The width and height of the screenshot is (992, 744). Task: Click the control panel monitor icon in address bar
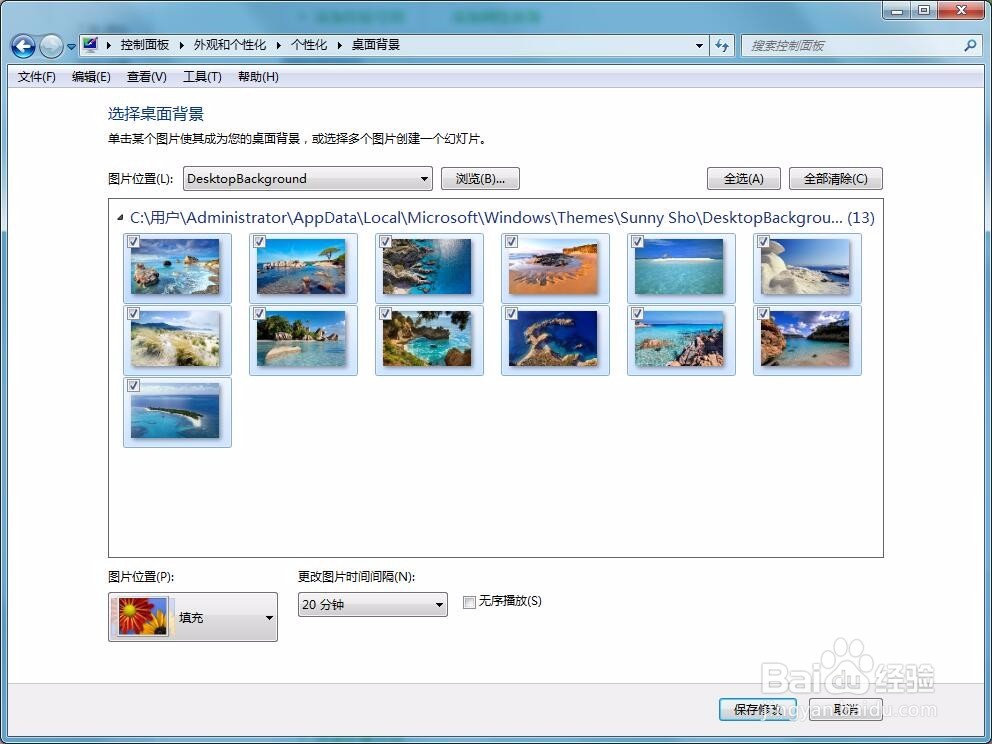click(90, 45)
